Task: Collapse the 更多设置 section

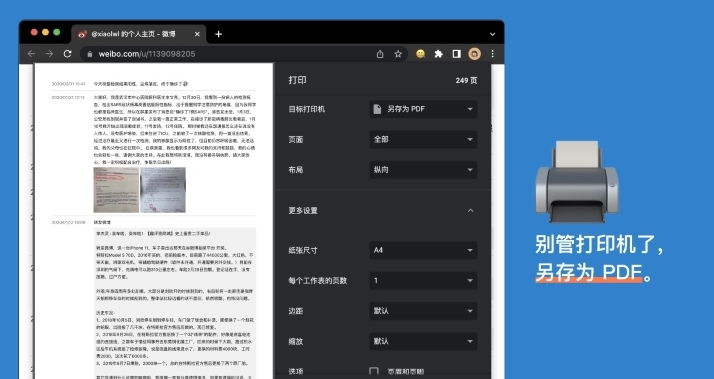Action: click(x=470, y=210)
